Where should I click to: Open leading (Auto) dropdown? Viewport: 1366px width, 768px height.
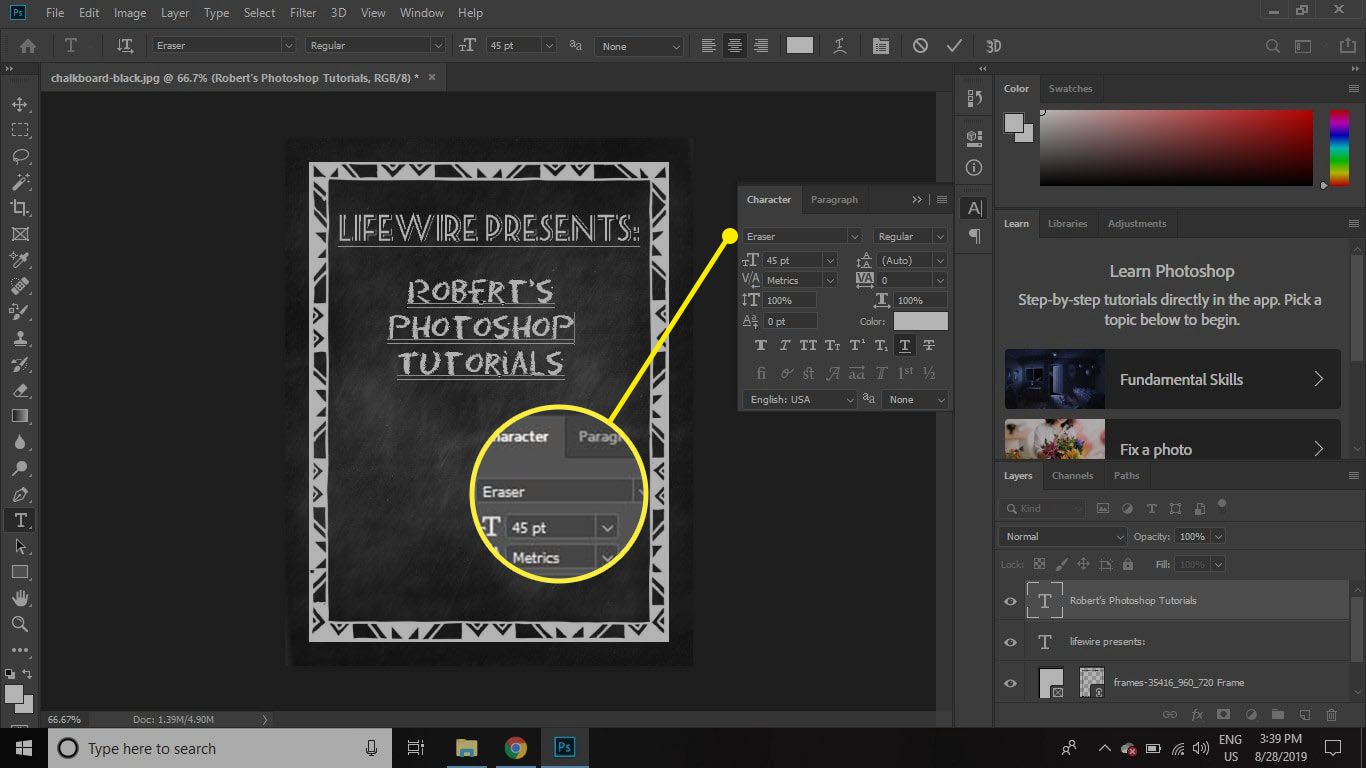click(939, 261)
